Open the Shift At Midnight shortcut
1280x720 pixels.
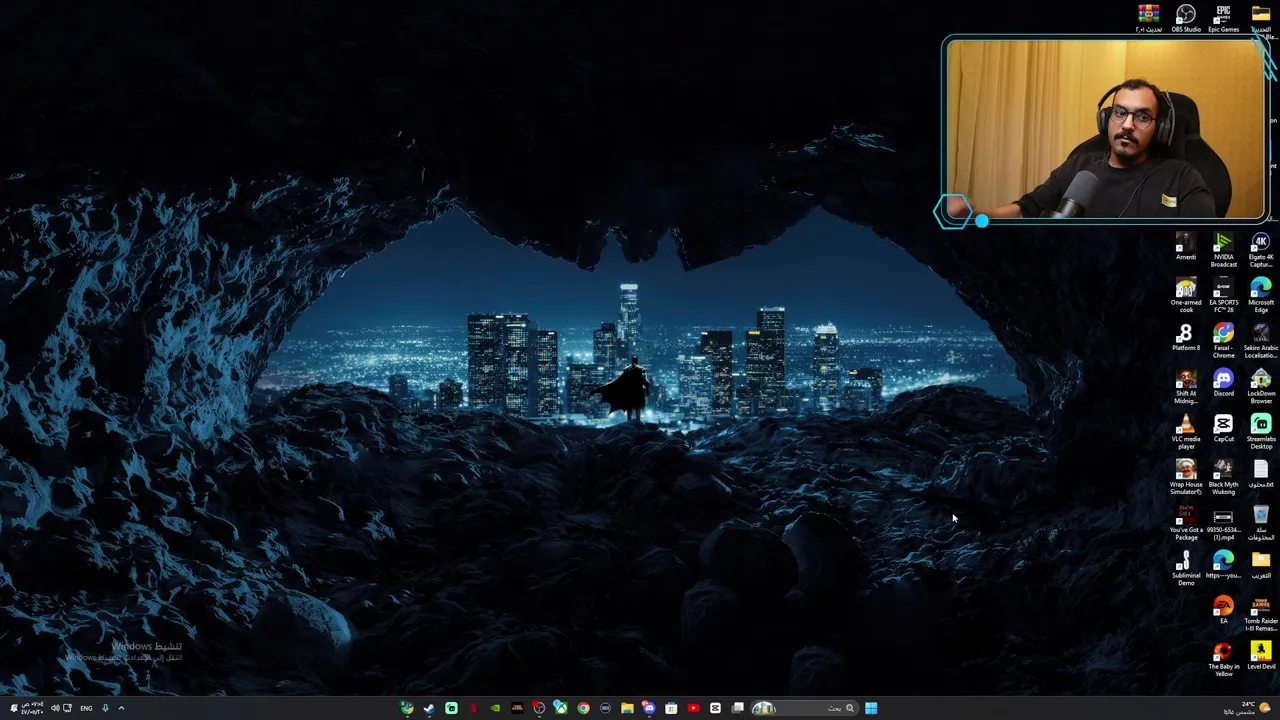tap(1186, 387)
